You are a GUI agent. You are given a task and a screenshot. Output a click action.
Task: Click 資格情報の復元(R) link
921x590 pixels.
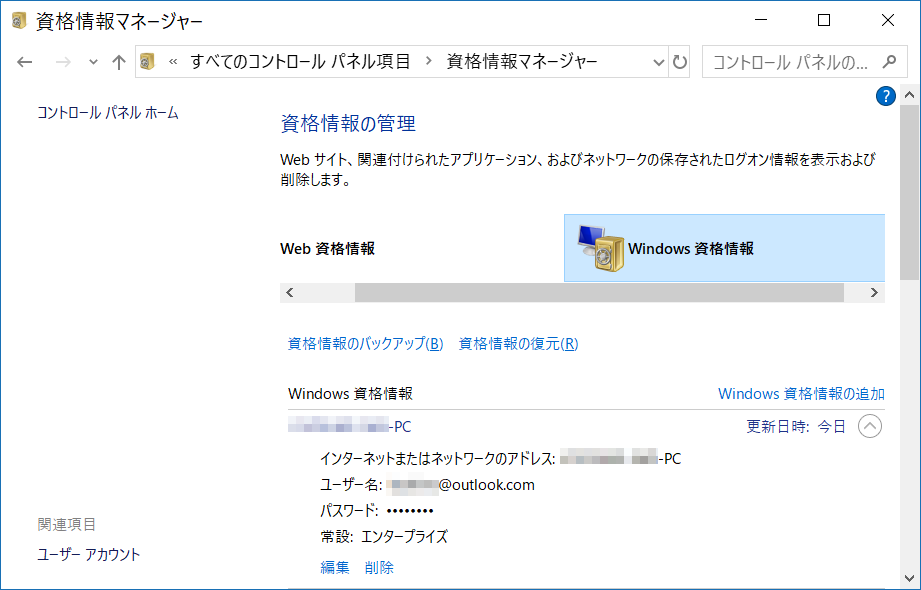pyautogui.click(x=518, y=344)
